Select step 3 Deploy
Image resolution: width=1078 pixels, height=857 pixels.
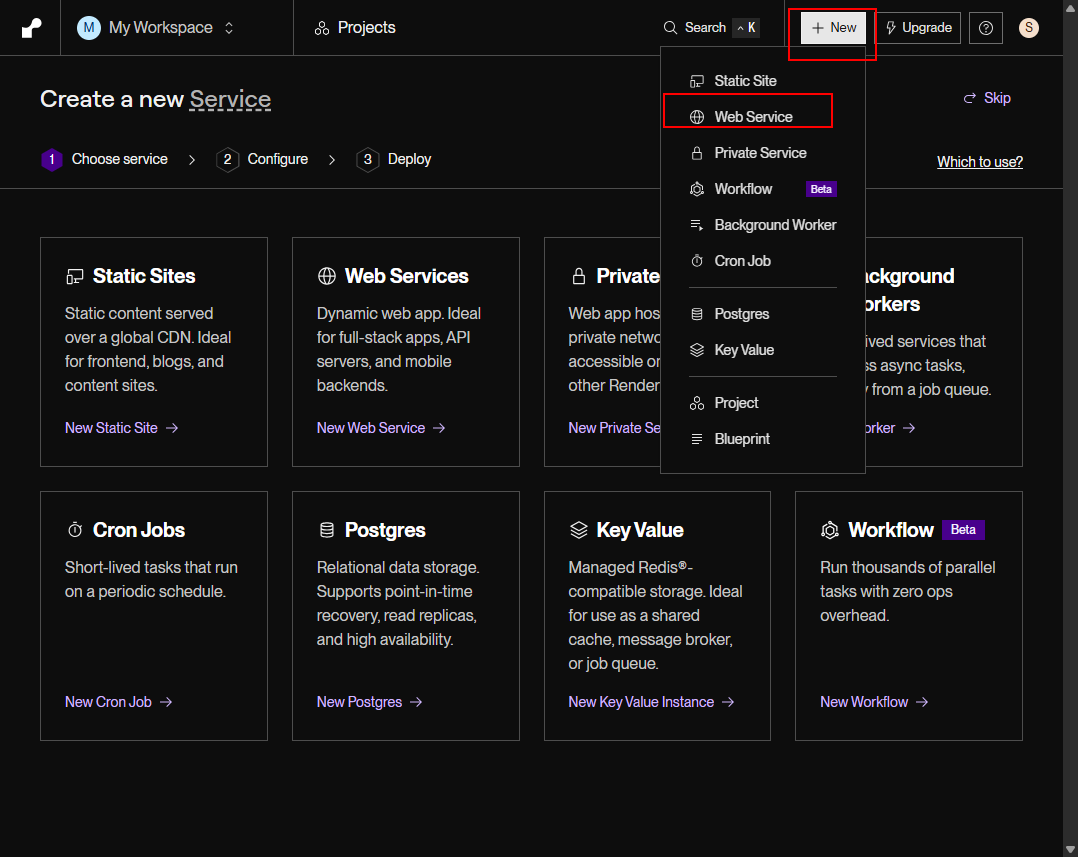pyautogui.click(x=394, y=159)
